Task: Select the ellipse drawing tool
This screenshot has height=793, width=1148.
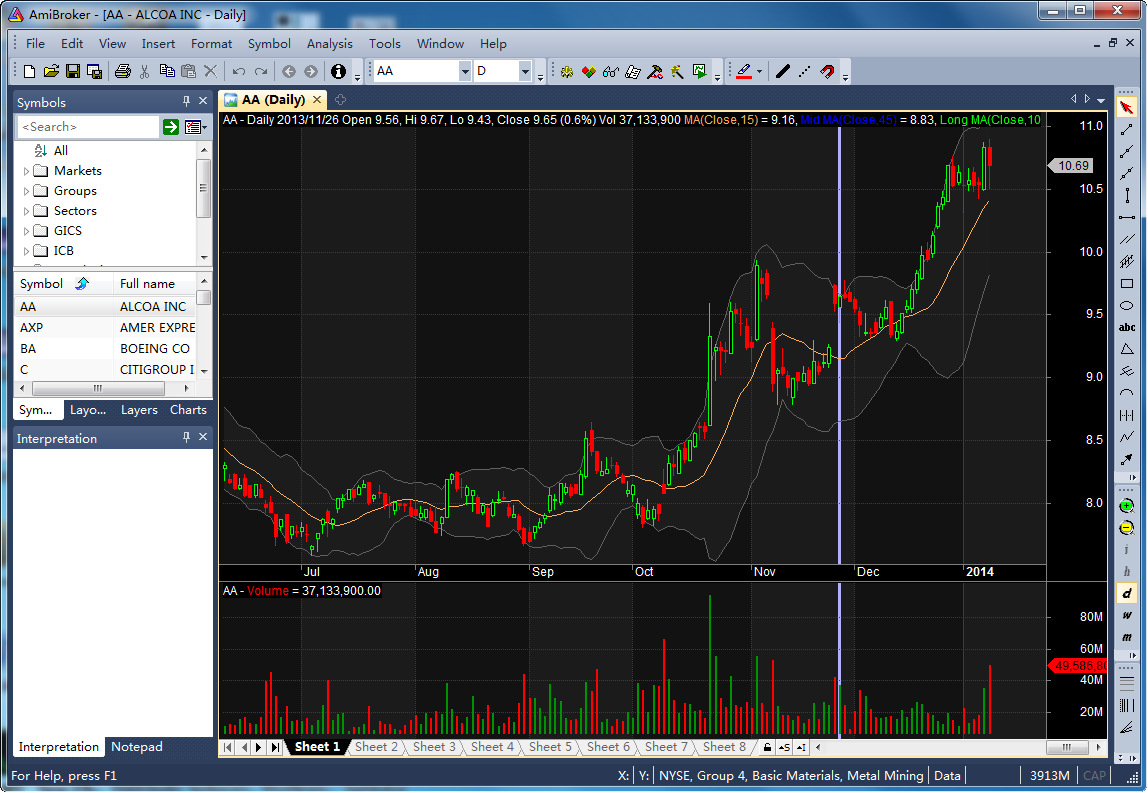Action: pyautogui.click(x=1127, y=305)
